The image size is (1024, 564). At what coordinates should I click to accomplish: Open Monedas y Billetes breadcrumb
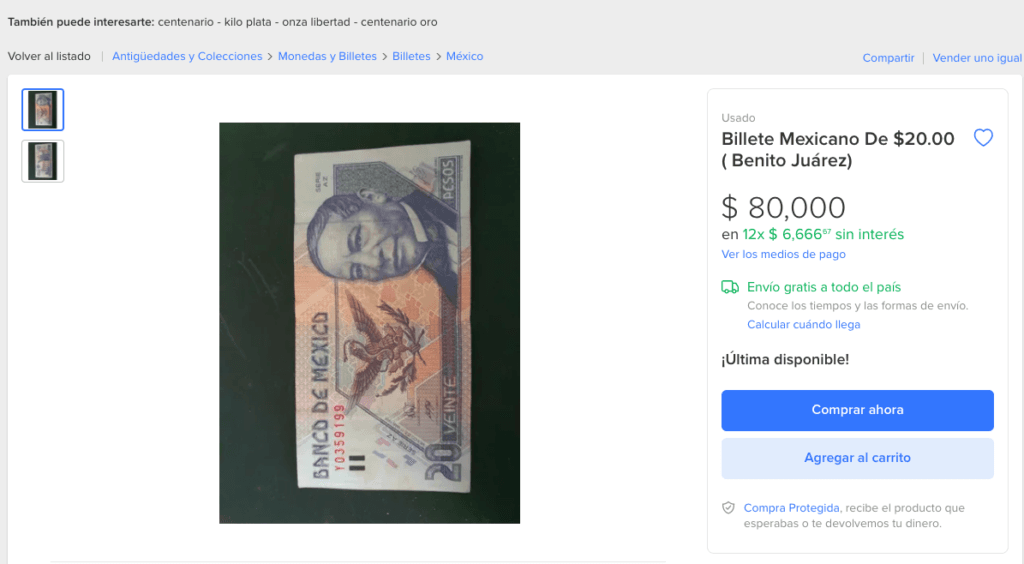point(327,56)
